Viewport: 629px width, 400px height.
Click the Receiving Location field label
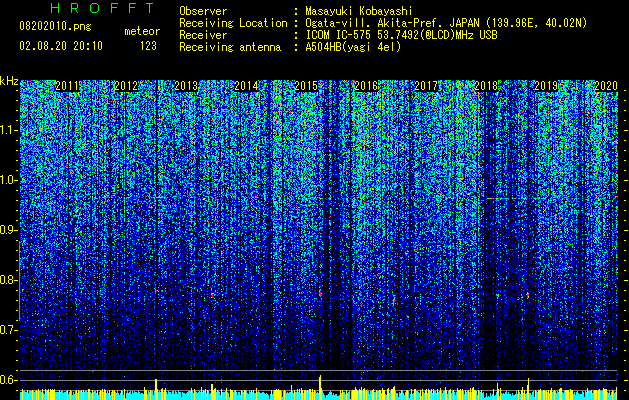(233, 23)
